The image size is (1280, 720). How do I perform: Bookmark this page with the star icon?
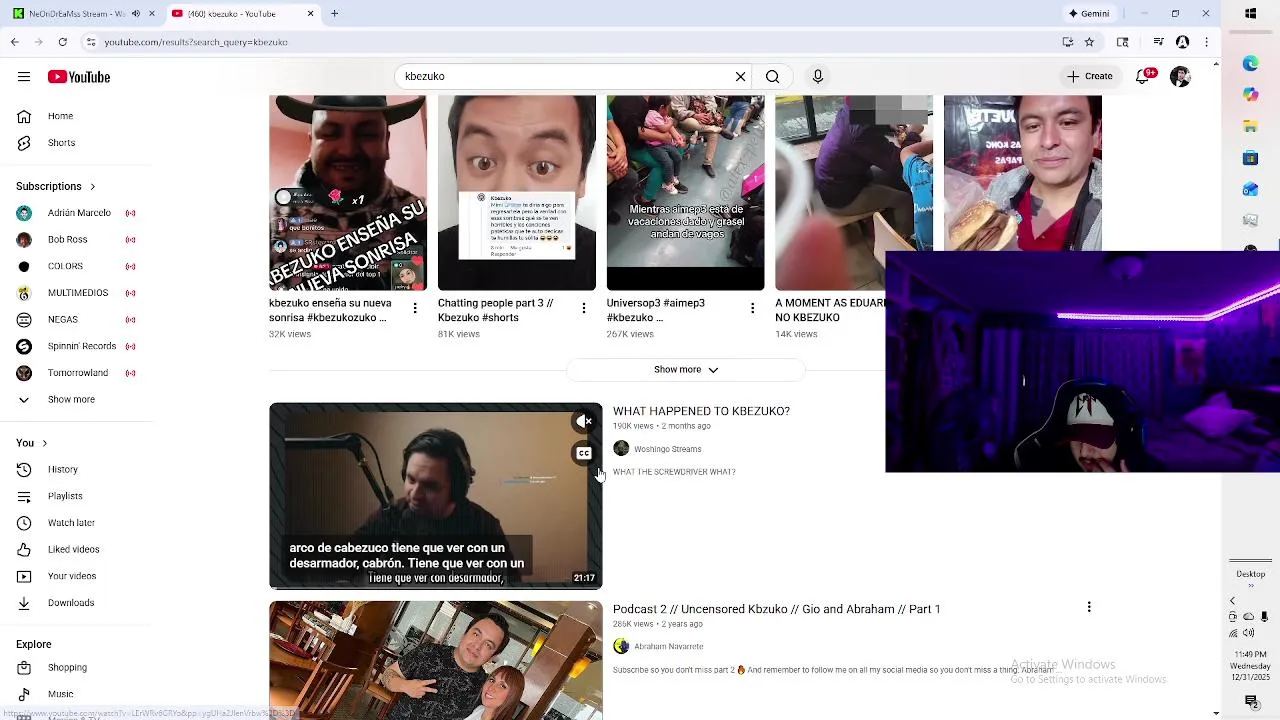click(1089, 42)
